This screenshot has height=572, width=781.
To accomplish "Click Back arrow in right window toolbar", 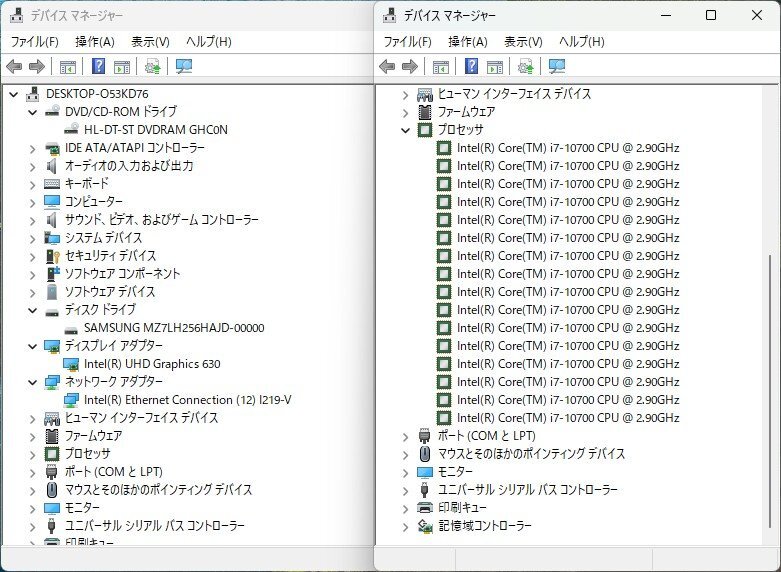I will coord(387,67).
